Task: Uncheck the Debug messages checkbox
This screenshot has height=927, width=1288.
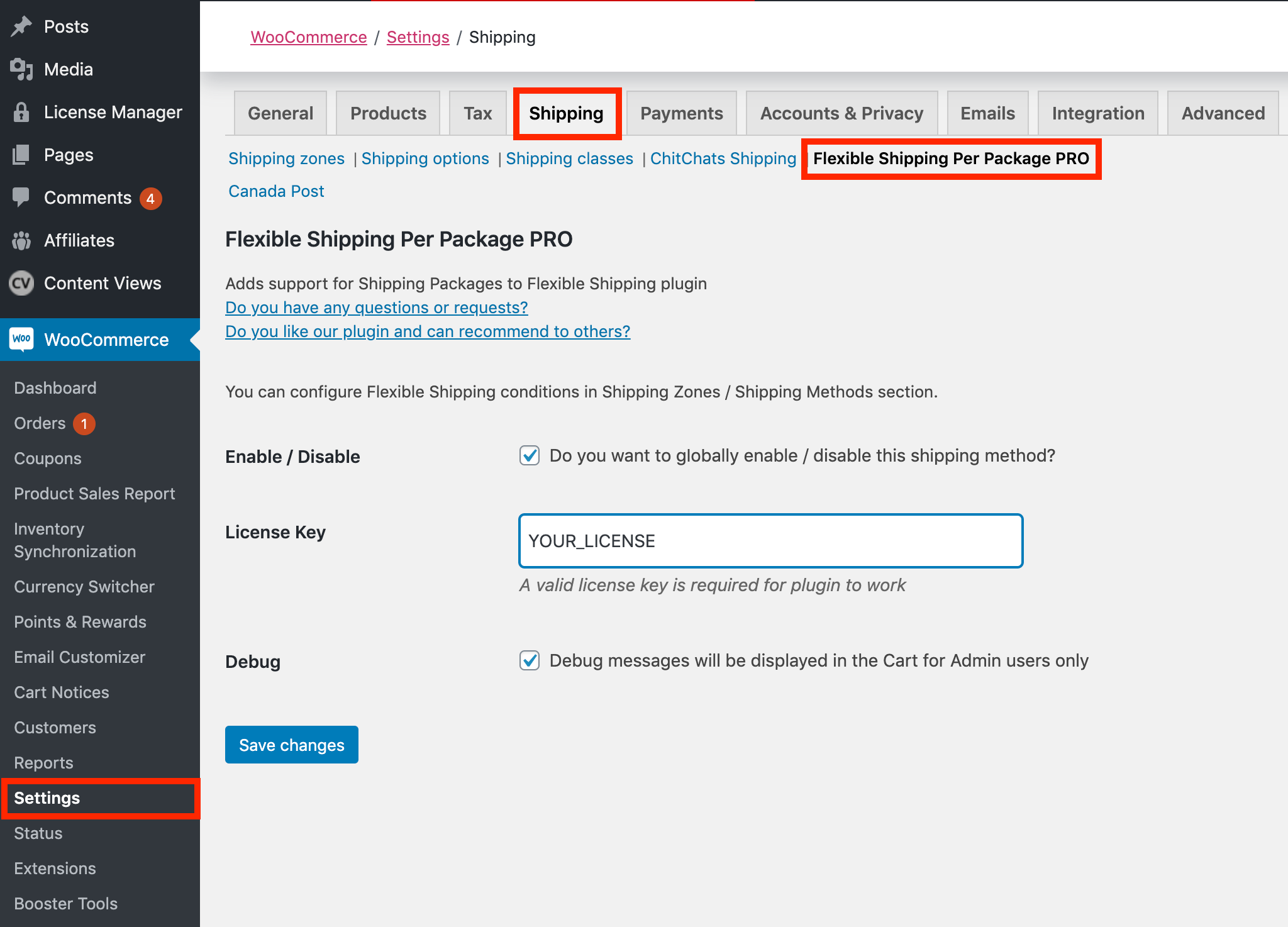Action: (x=530, y=660)
